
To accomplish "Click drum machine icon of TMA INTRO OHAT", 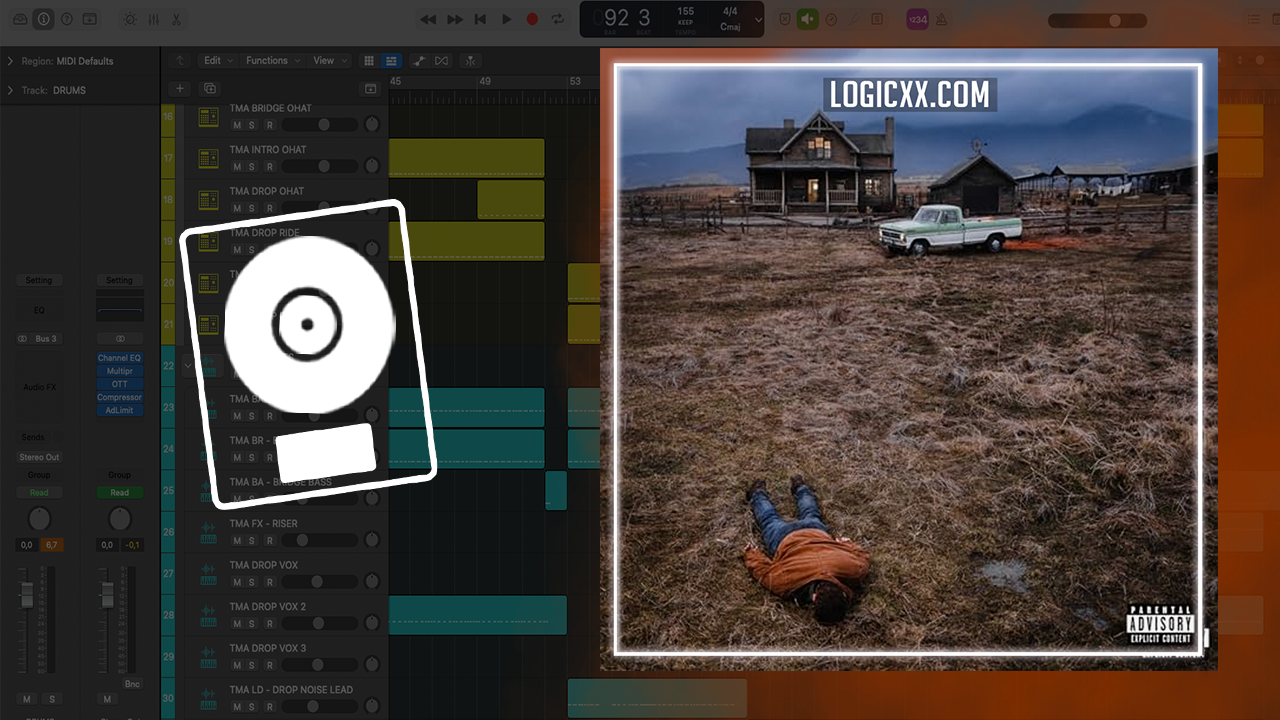I will (208, 159).
